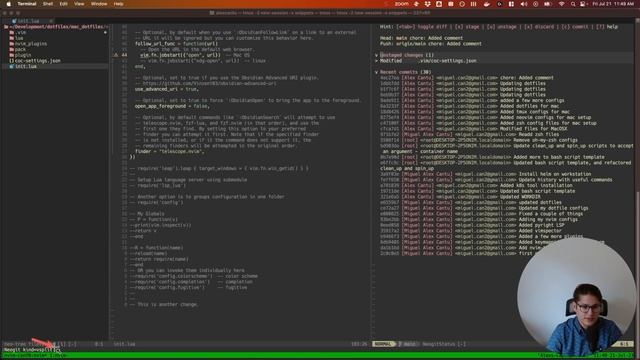
Task: Collapse the Unstaged changes section chevron
Action: (376, 55)
